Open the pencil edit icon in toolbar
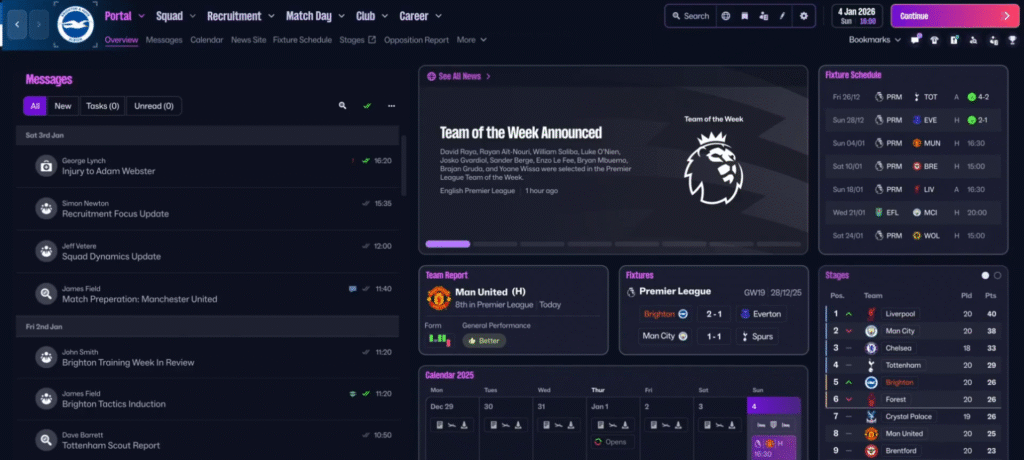This screenshot has width=1024, height=460. tap(782, 16)
